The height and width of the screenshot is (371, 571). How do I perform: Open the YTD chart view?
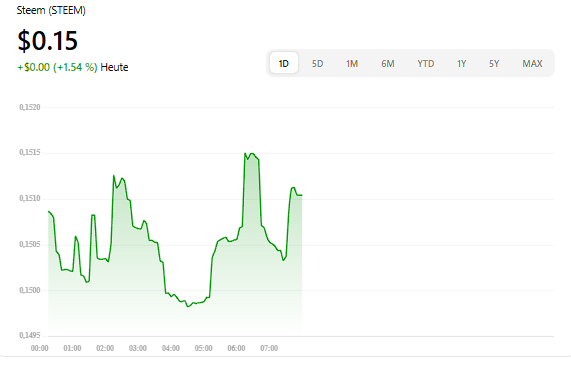426,64
